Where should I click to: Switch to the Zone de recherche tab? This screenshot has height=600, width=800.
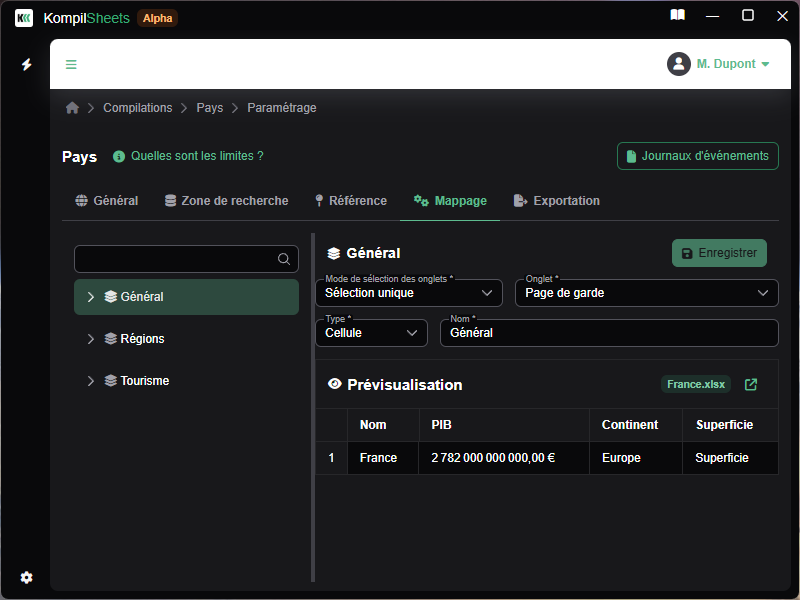(226, 201)
